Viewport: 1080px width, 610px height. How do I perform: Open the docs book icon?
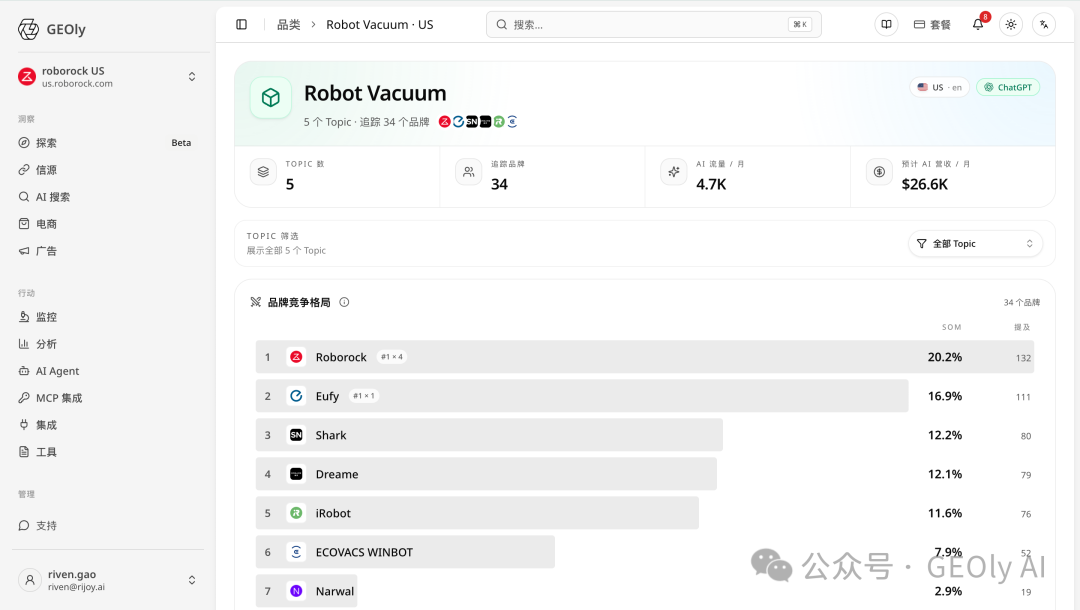pos(886,25)
